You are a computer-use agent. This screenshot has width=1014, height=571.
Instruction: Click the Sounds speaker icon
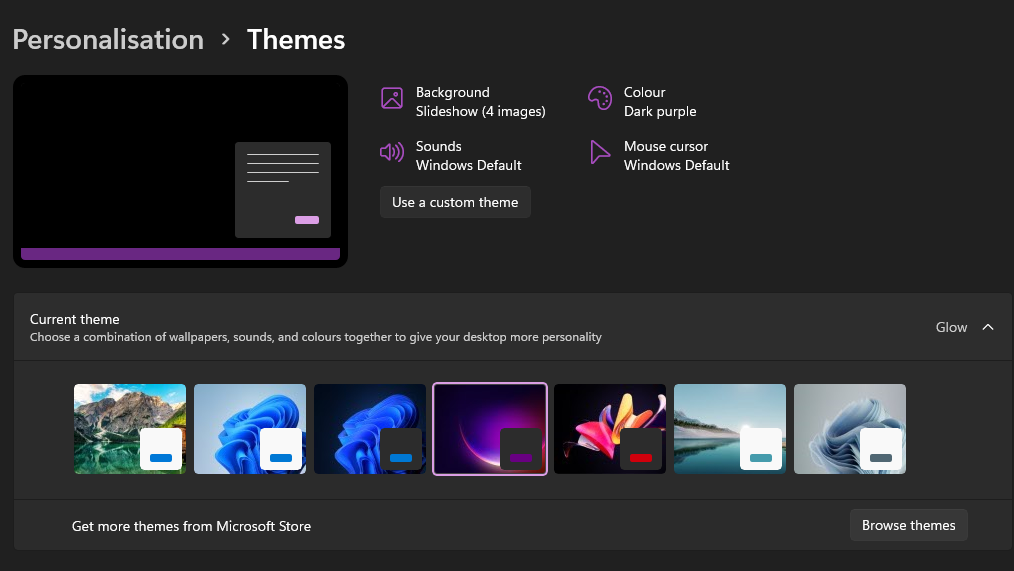click(x=391, y=152)
